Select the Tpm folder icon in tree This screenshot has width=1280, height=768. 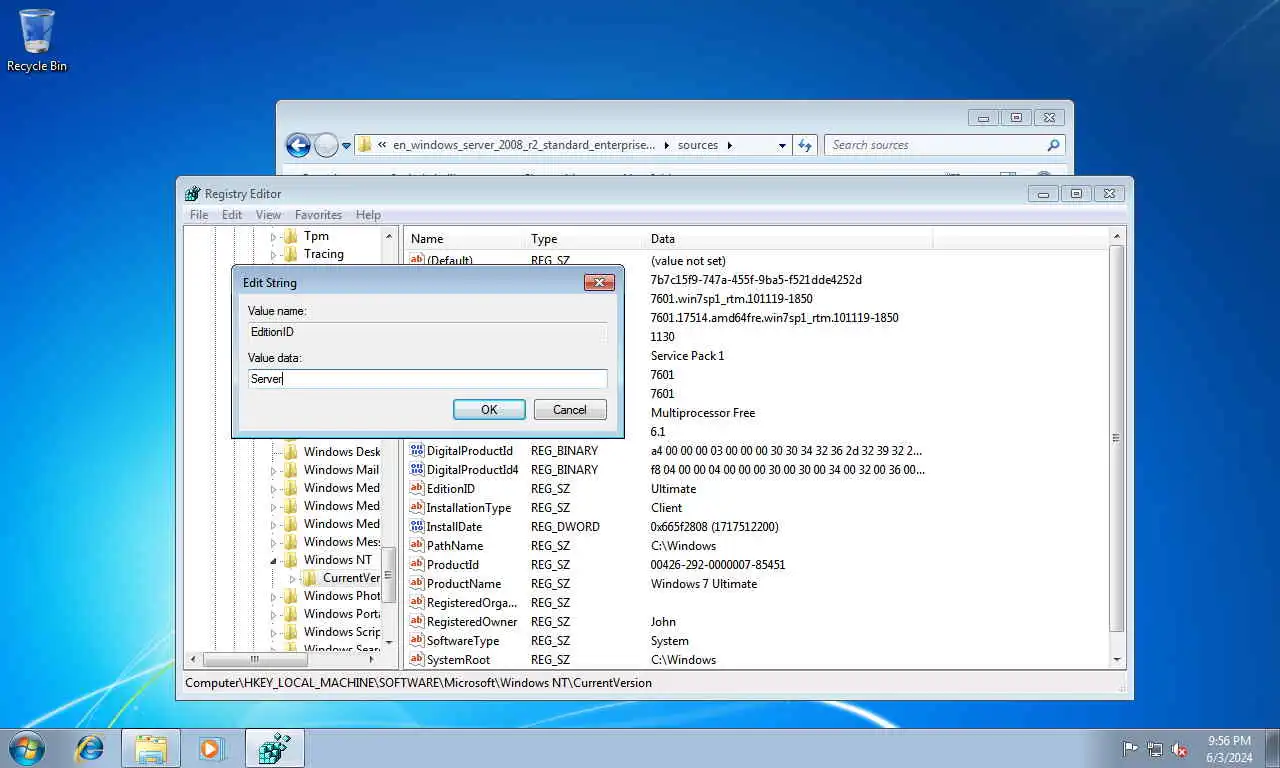[290, 236]
